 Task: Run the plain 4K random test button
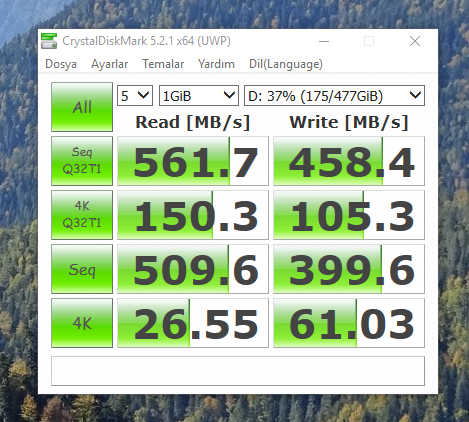pos(82,323)
